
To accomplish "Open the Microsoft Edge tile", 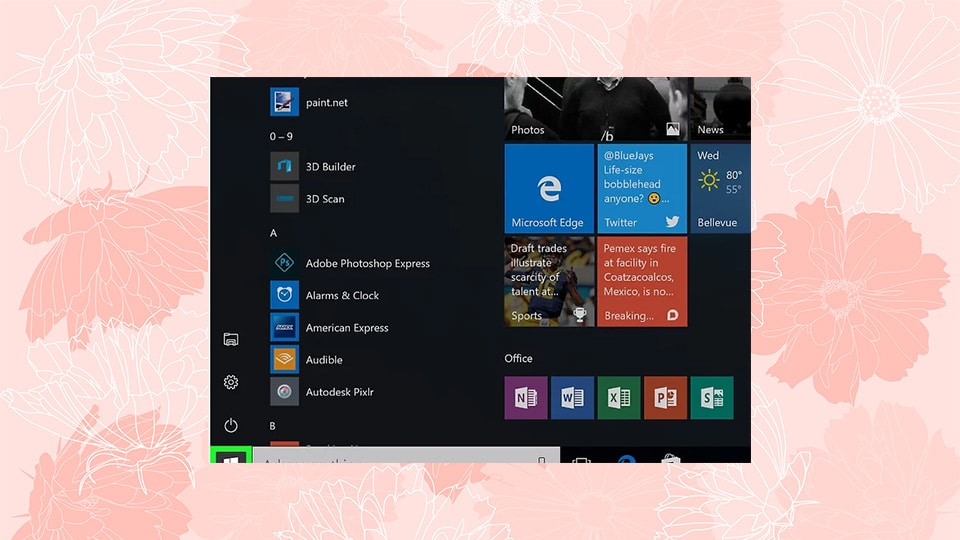I will coord(549,188).
